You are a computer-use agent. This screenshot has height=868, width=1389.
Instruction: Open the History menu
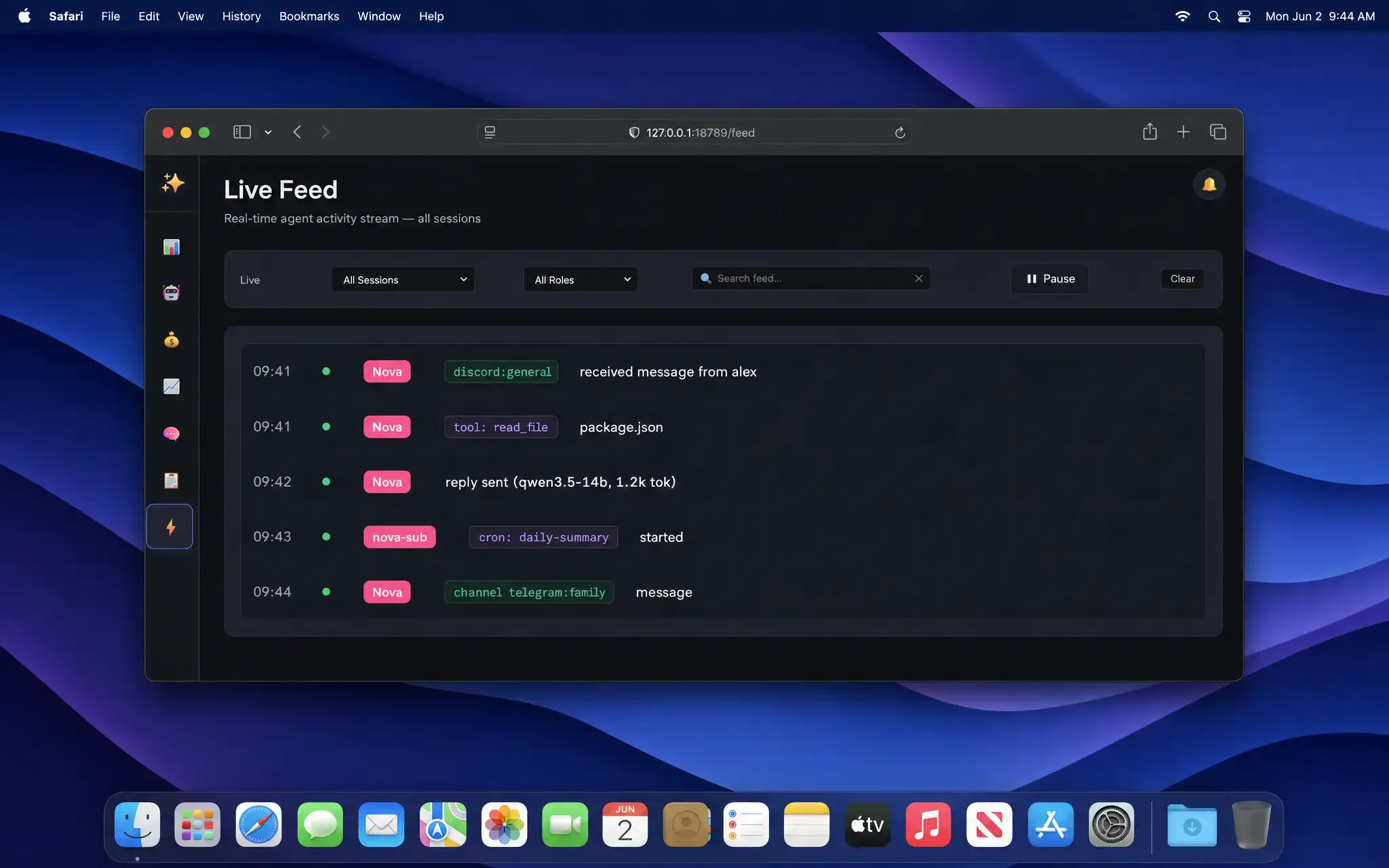pos(241,16)
